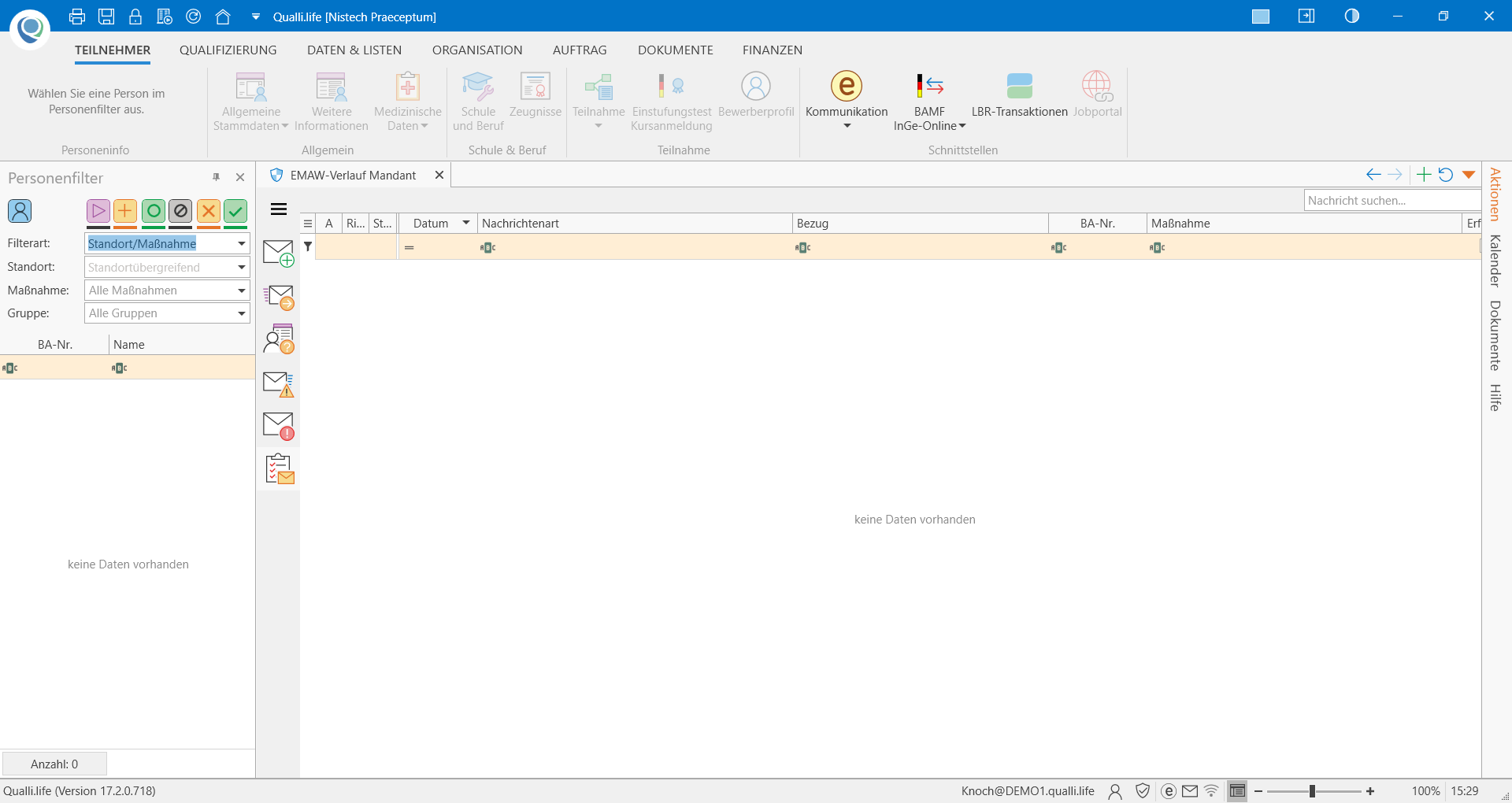Click into the Nachricht suchen search field

(x=1392, y=201)
